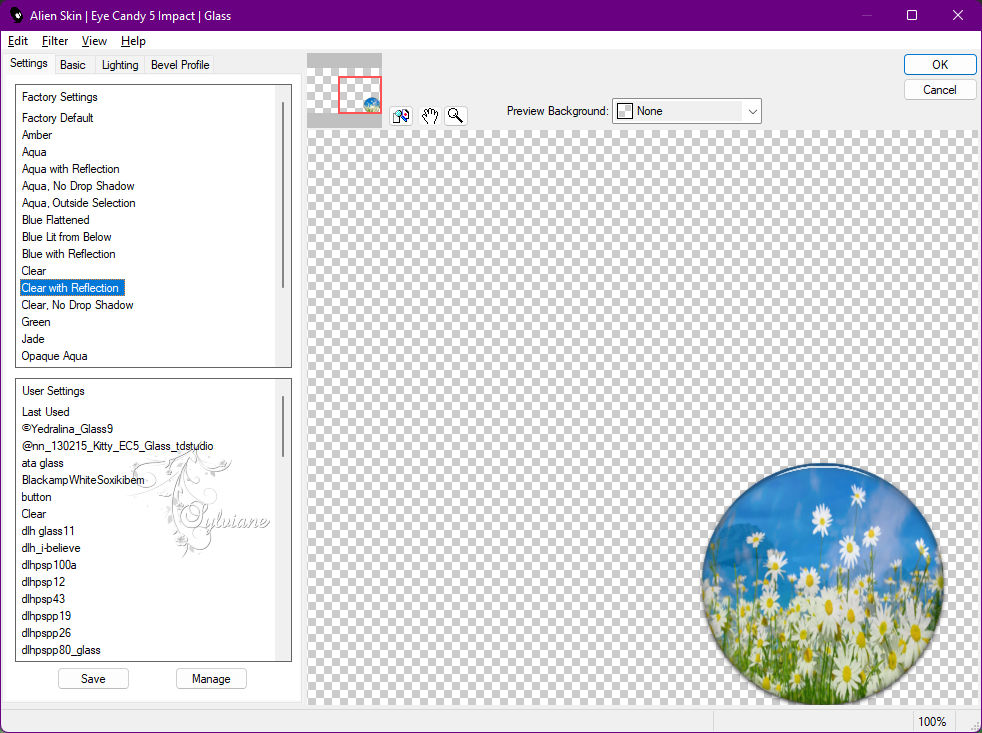Select the Jade preset
Image resolution: width=982 pixels, height=733 pixels.
click(33, 338)
